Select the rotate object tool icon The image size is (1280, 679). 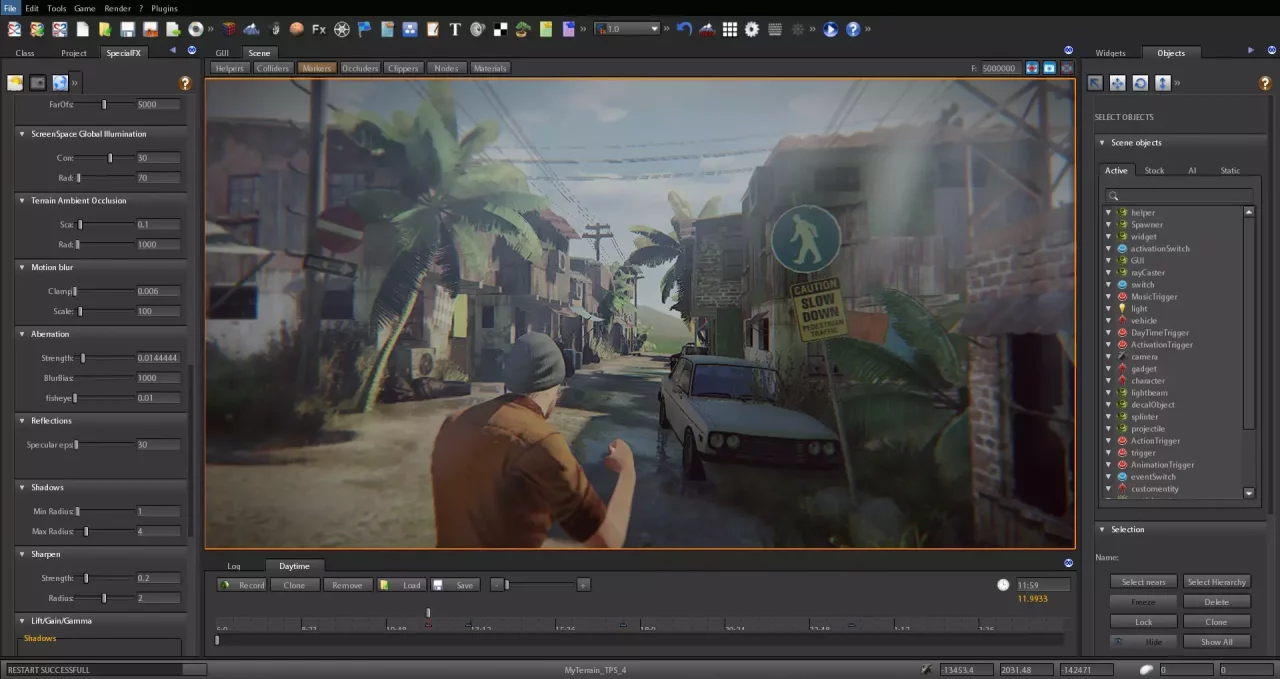click(x=1140, y=83)
